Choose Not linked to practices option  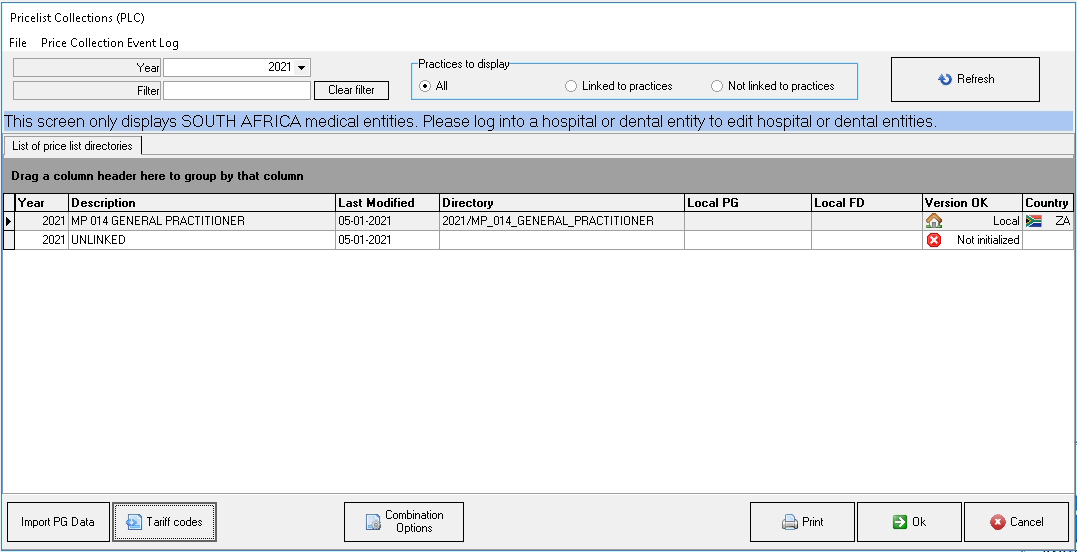(x=717, y=86)
